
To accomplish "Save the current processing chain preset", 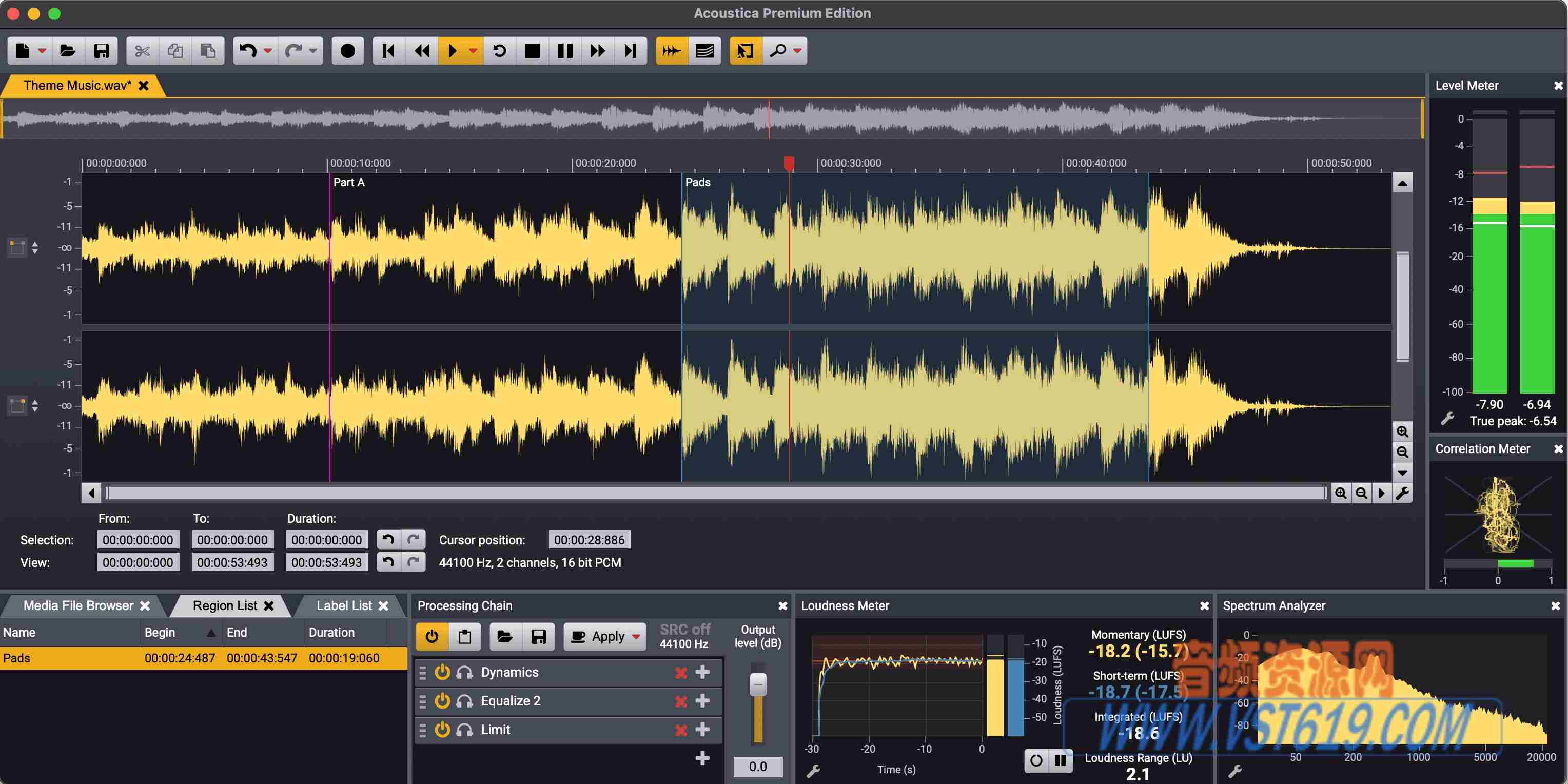I will pyautogui.click(x=538, y=636).
